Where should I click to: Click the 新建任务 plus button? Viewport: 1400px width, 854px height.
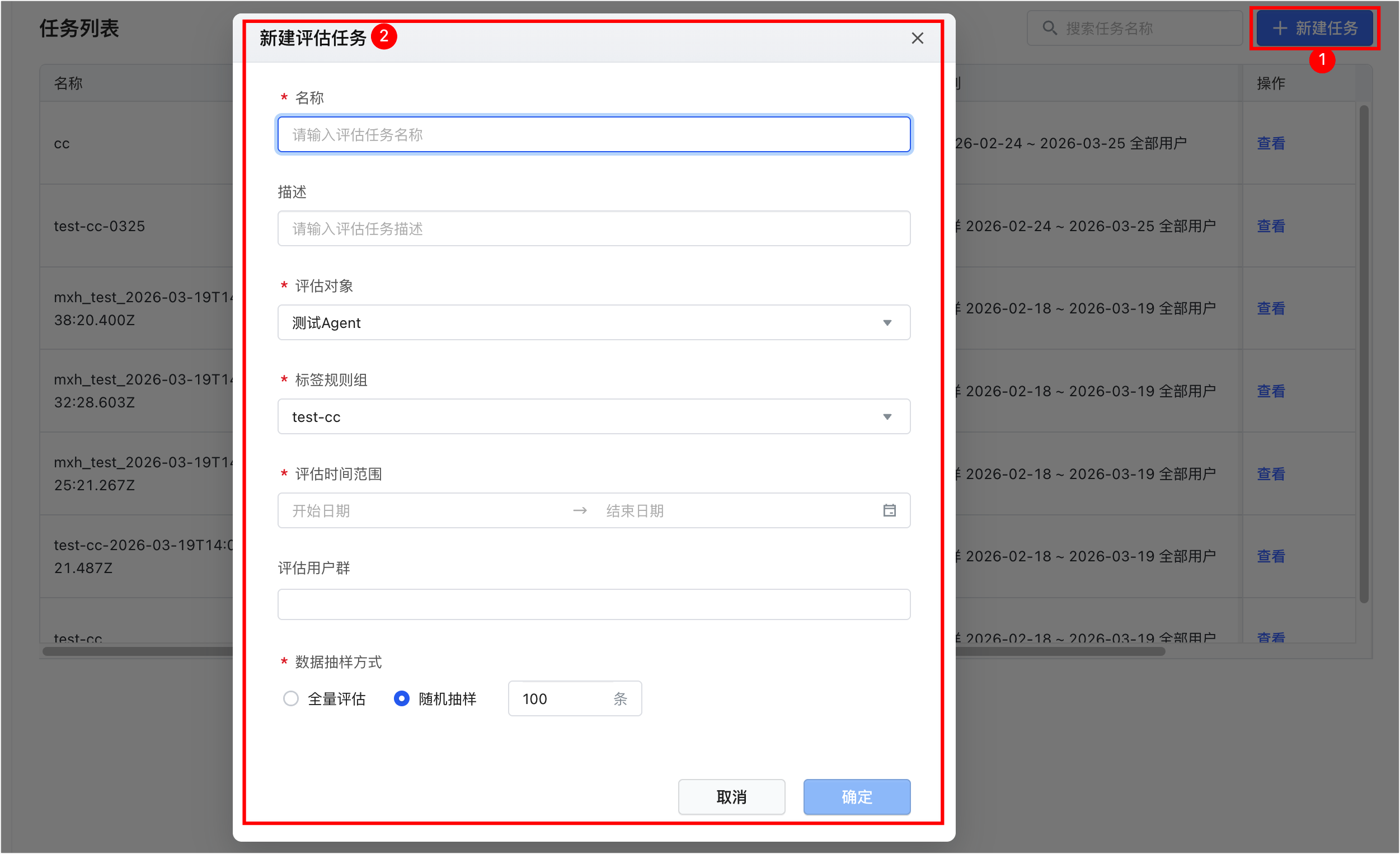pyautogui.click(x=1314, y=28)
